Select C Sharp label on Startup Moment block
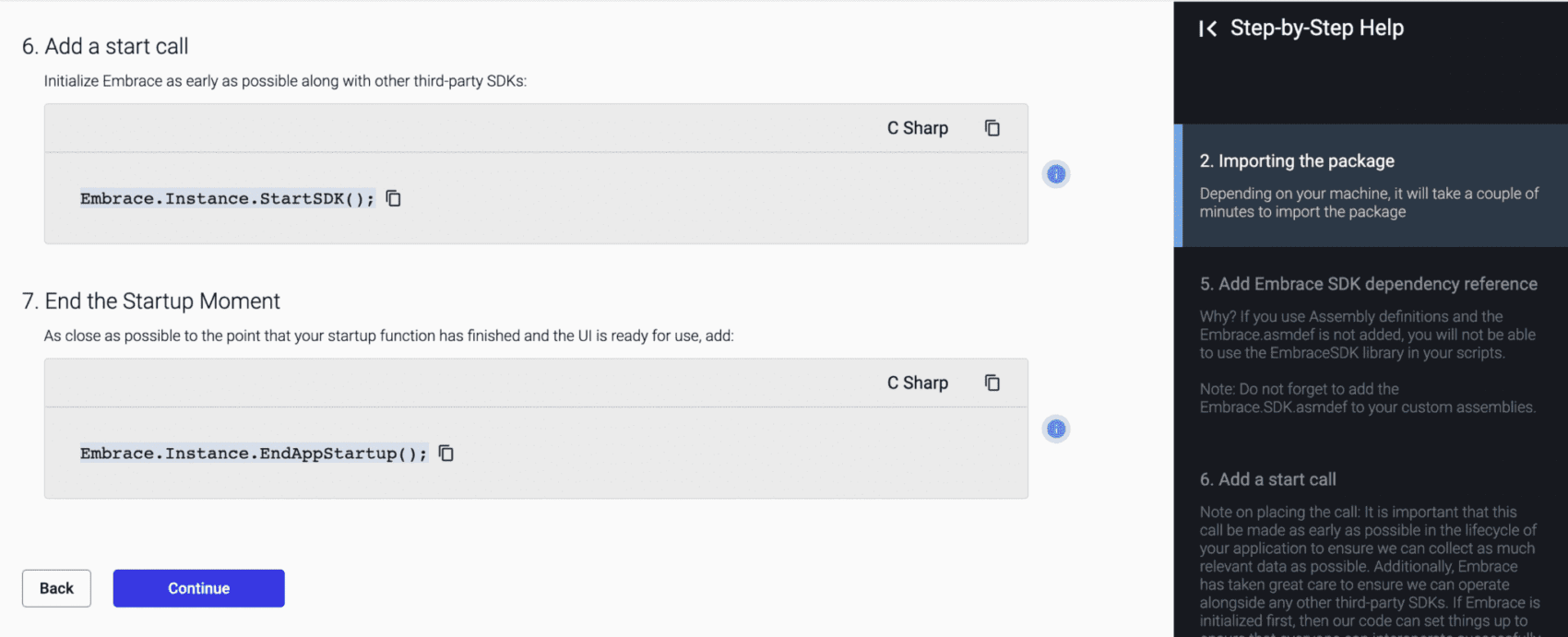The height and width of the screenshot is (637, 1568). [x=917, y=383]
